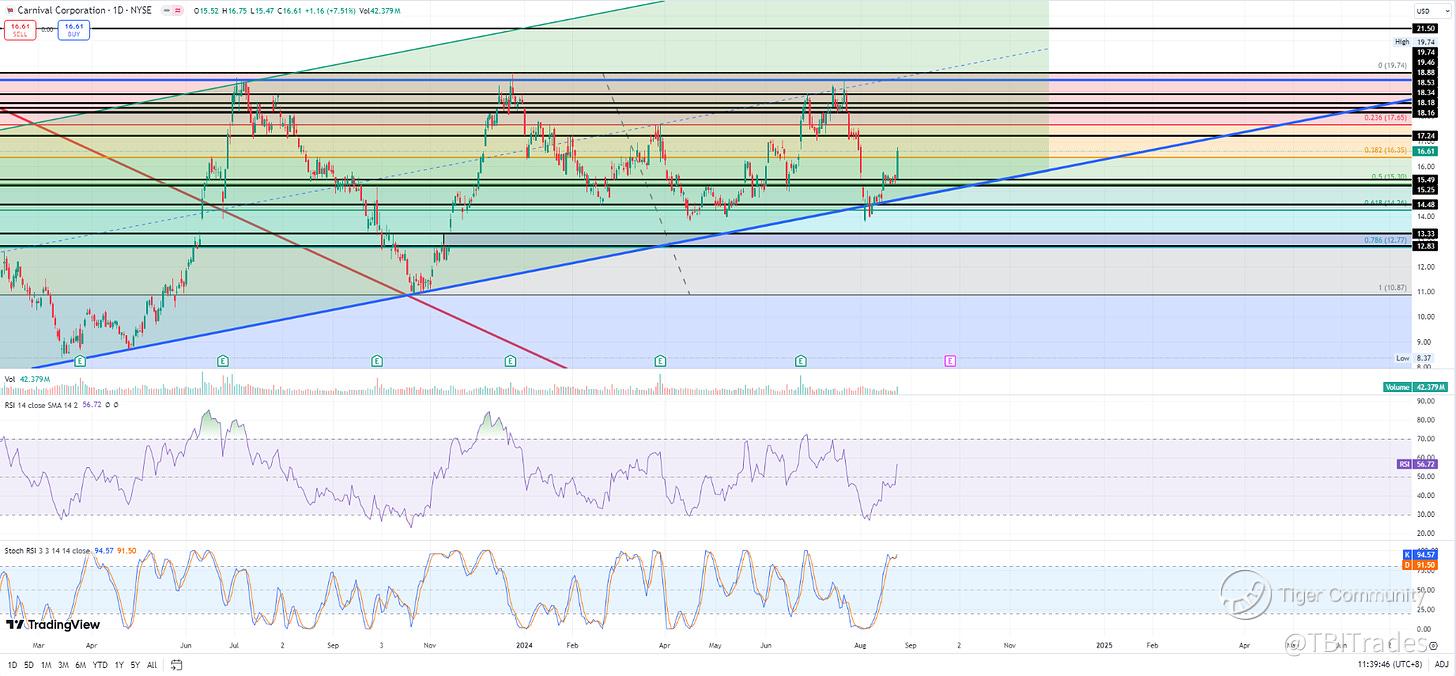Click the 17.24 price label
The image size is (1456, 676).
point(1424,135)
